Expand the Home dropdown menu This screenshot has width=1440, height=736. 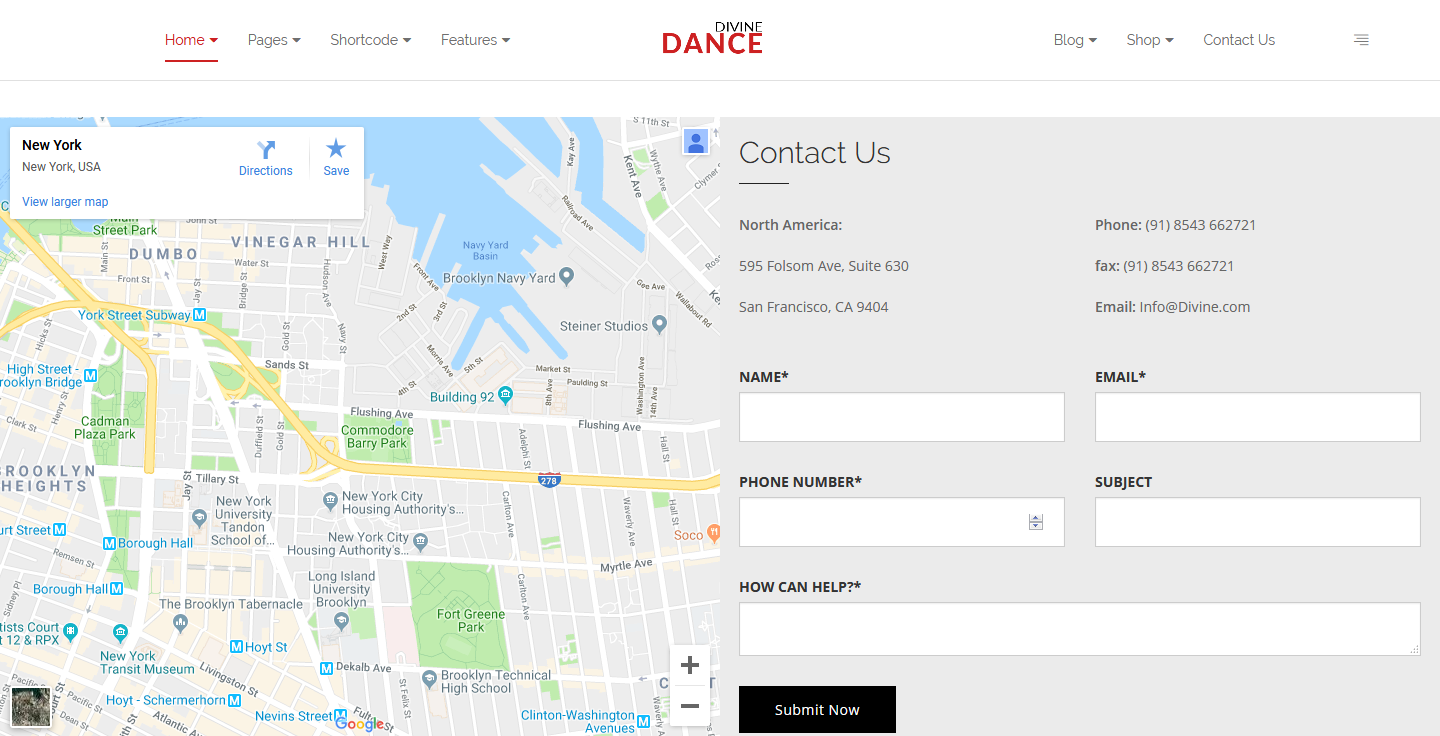click(191, 40)
